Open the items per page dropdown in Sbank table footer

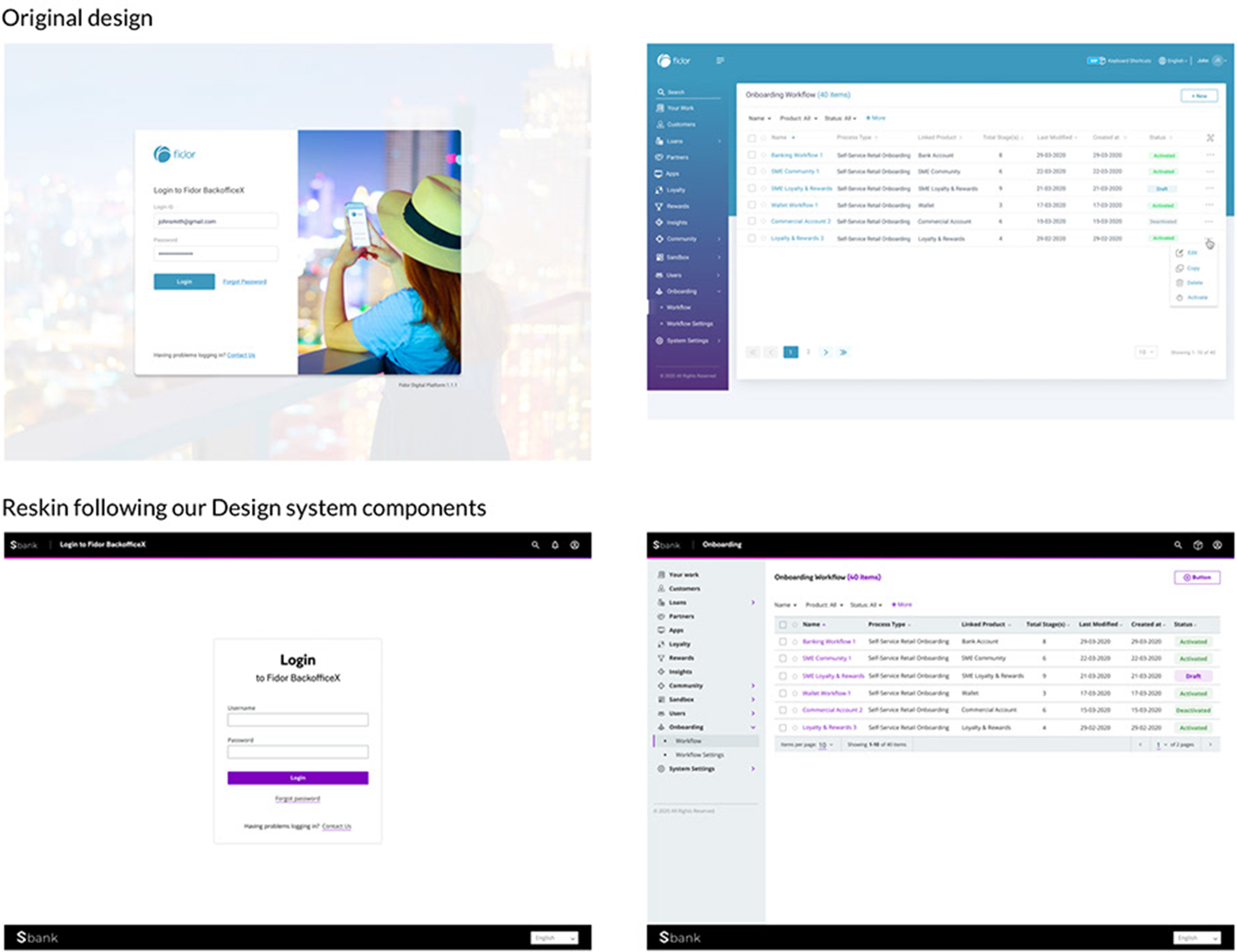pos(826,745)
